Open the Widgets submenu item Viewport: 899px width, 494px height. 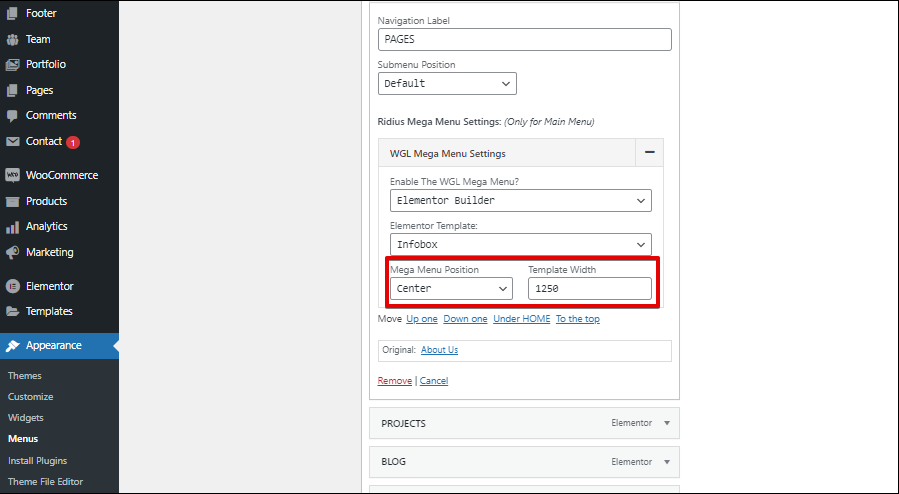click(26, 418)
